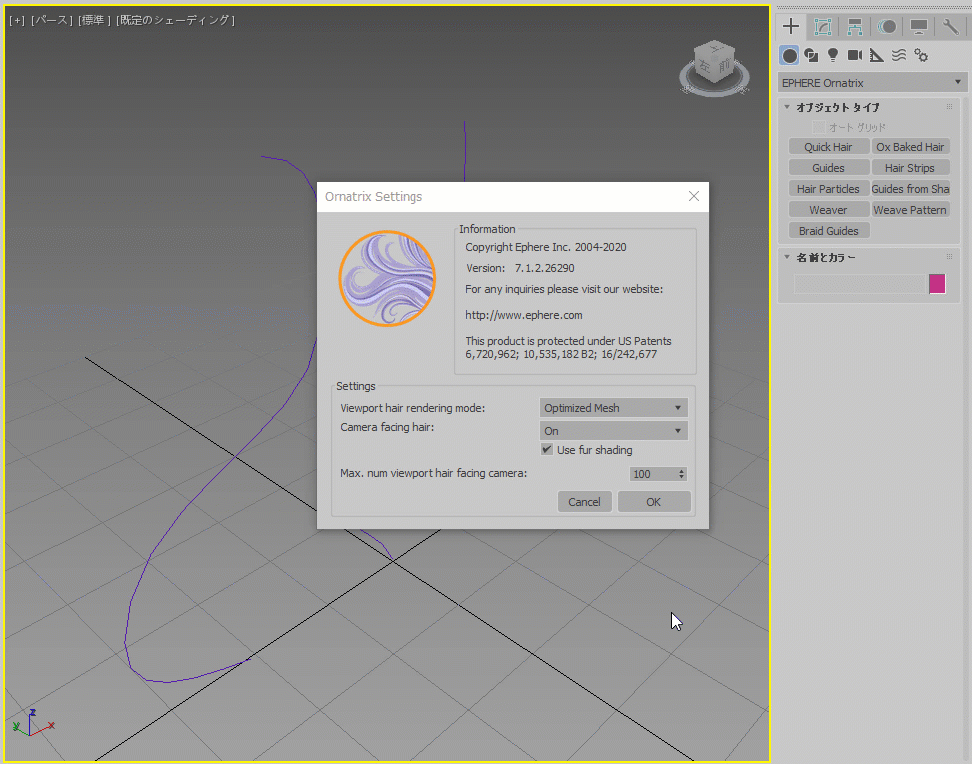Switch to the Hierarchy panel tab
The image size is (972, 764).
[x=855, y=27]
